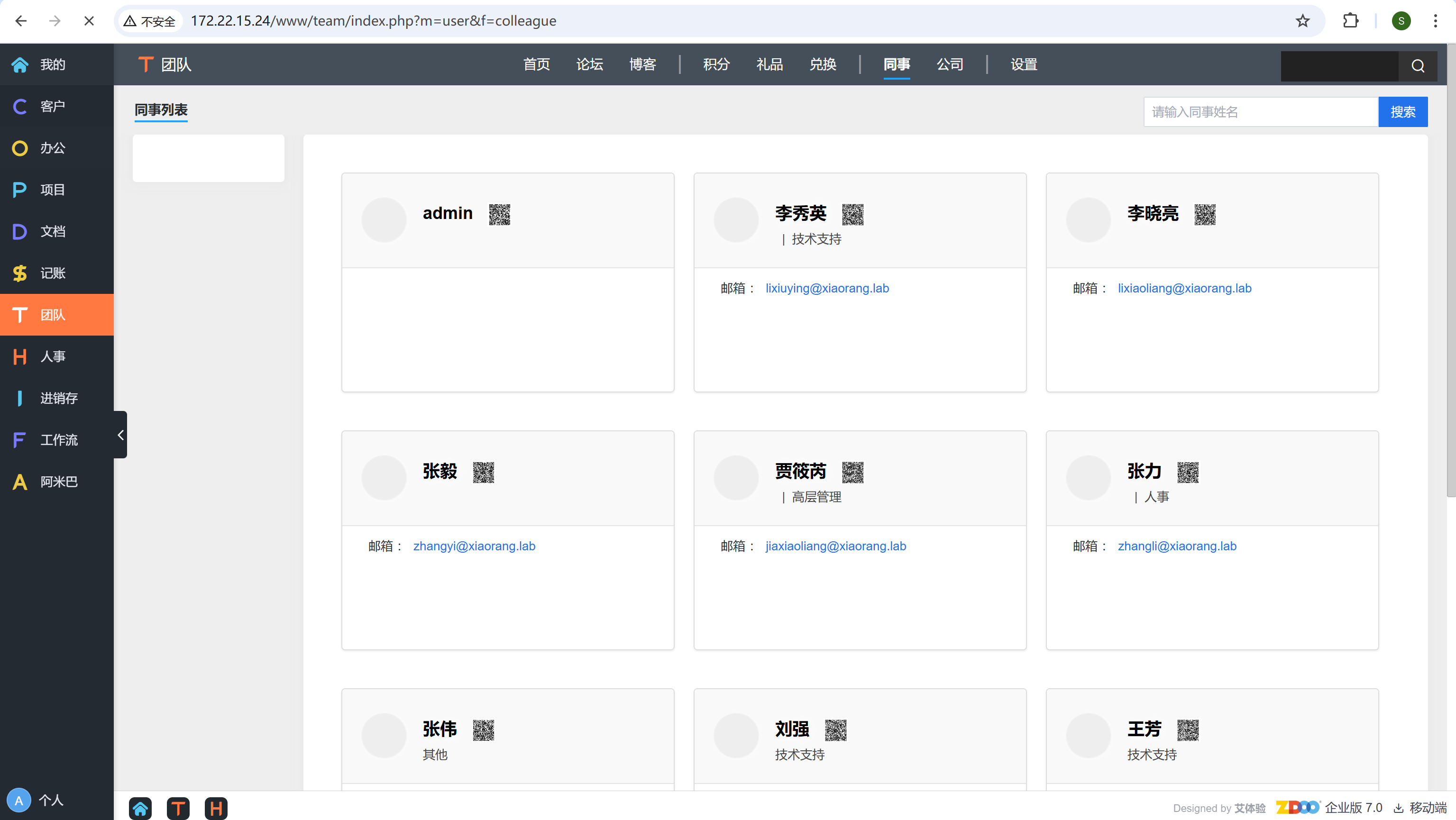Click the 艾体验 designer link
This screenshot has height=820, width=1456.
(x=1250, y=808)
